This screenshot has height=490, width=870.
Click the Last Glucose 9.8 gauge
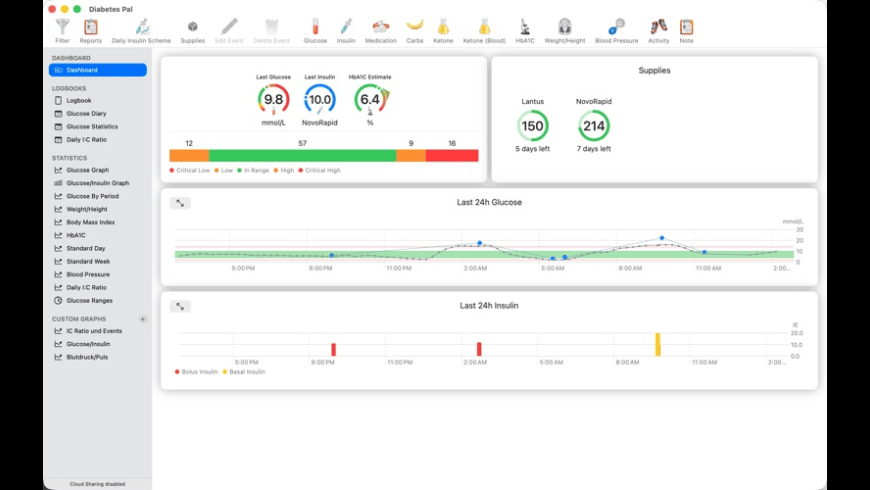point(274,100)
